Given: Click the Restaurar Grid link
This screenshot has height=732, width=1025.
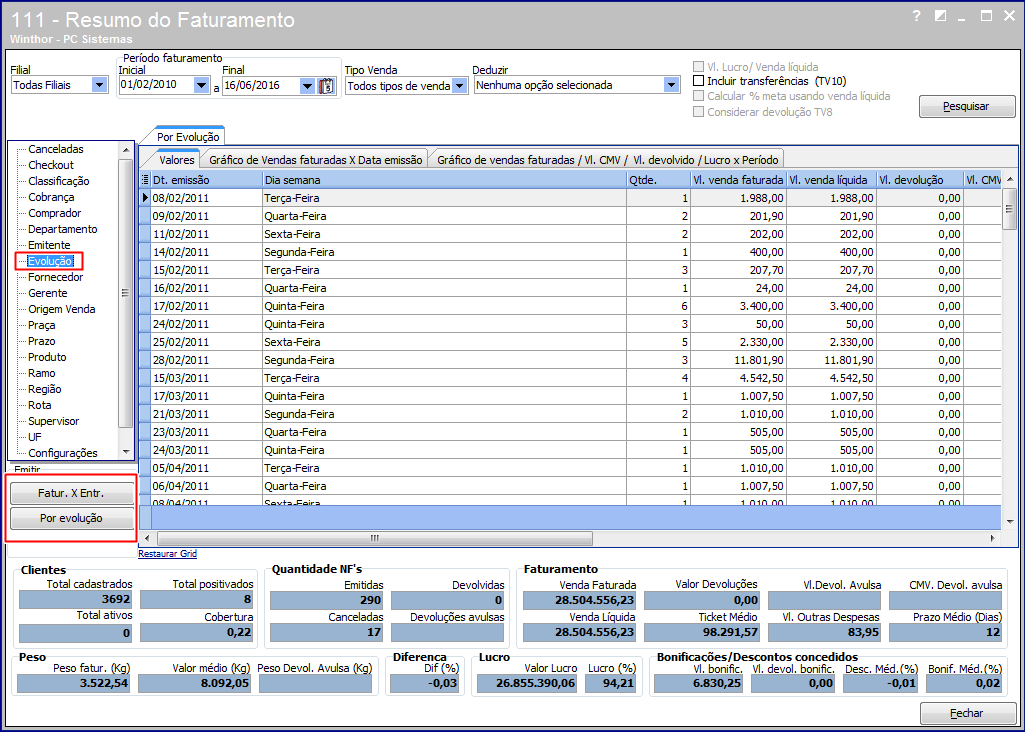Looking at the screenshot, I should coord(167,554).
